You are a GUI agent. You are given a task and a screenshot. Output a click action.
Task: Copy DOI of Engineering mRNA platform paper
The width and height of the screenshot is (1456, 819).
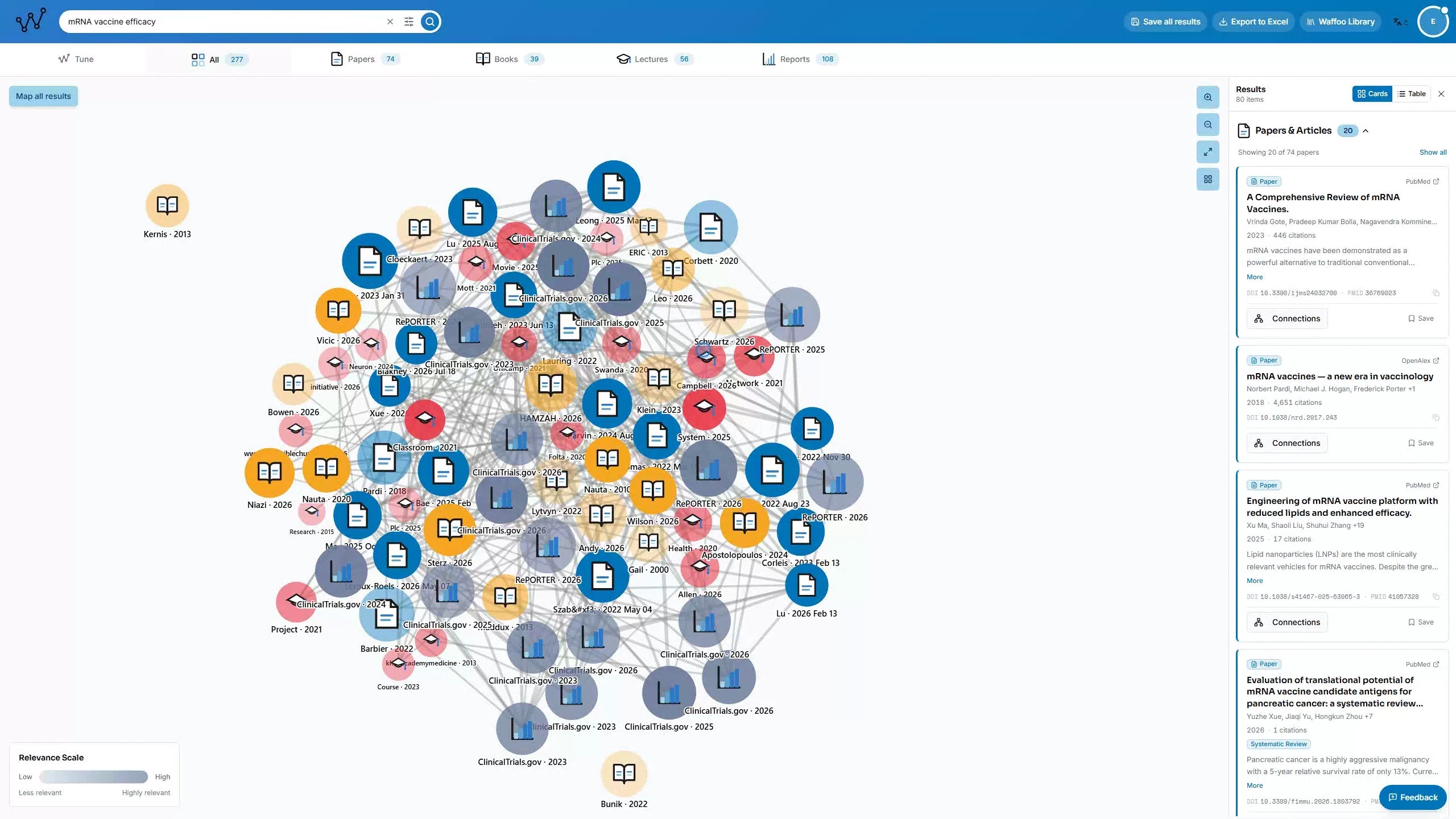(1436, 597)
